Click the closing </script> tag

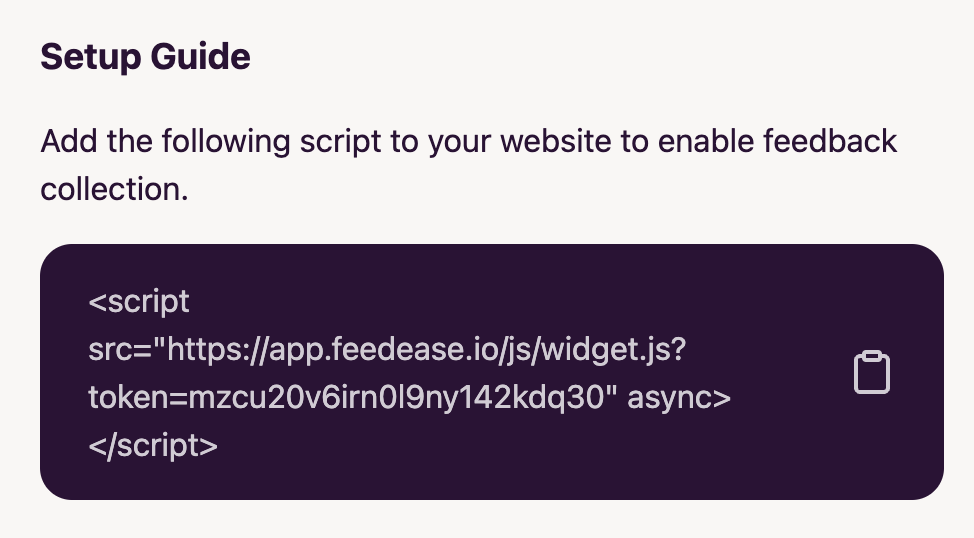[x=153, y=445]
